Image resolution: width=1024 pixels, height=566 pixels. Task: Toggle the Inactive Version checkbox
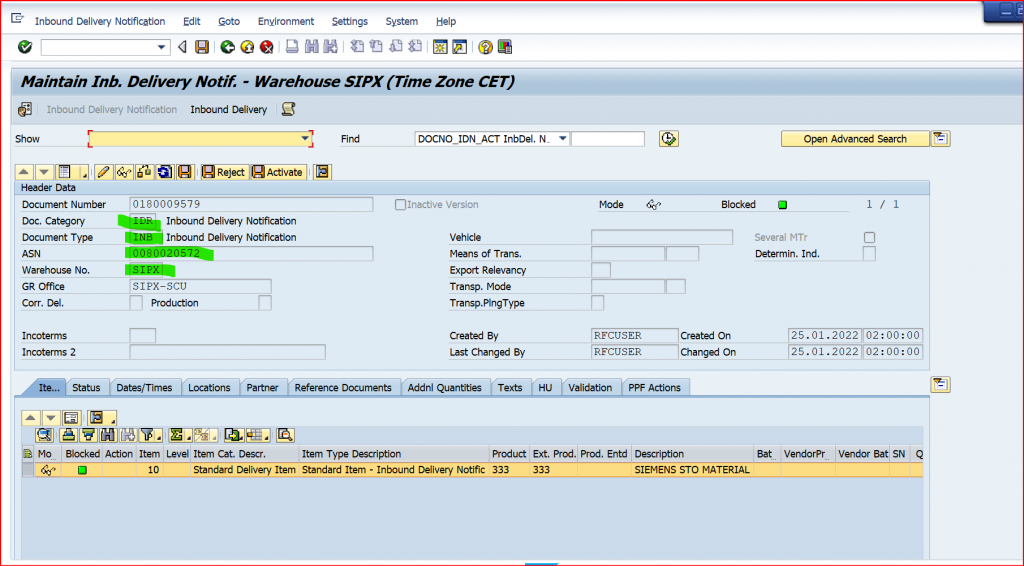[x=400, y=204]
